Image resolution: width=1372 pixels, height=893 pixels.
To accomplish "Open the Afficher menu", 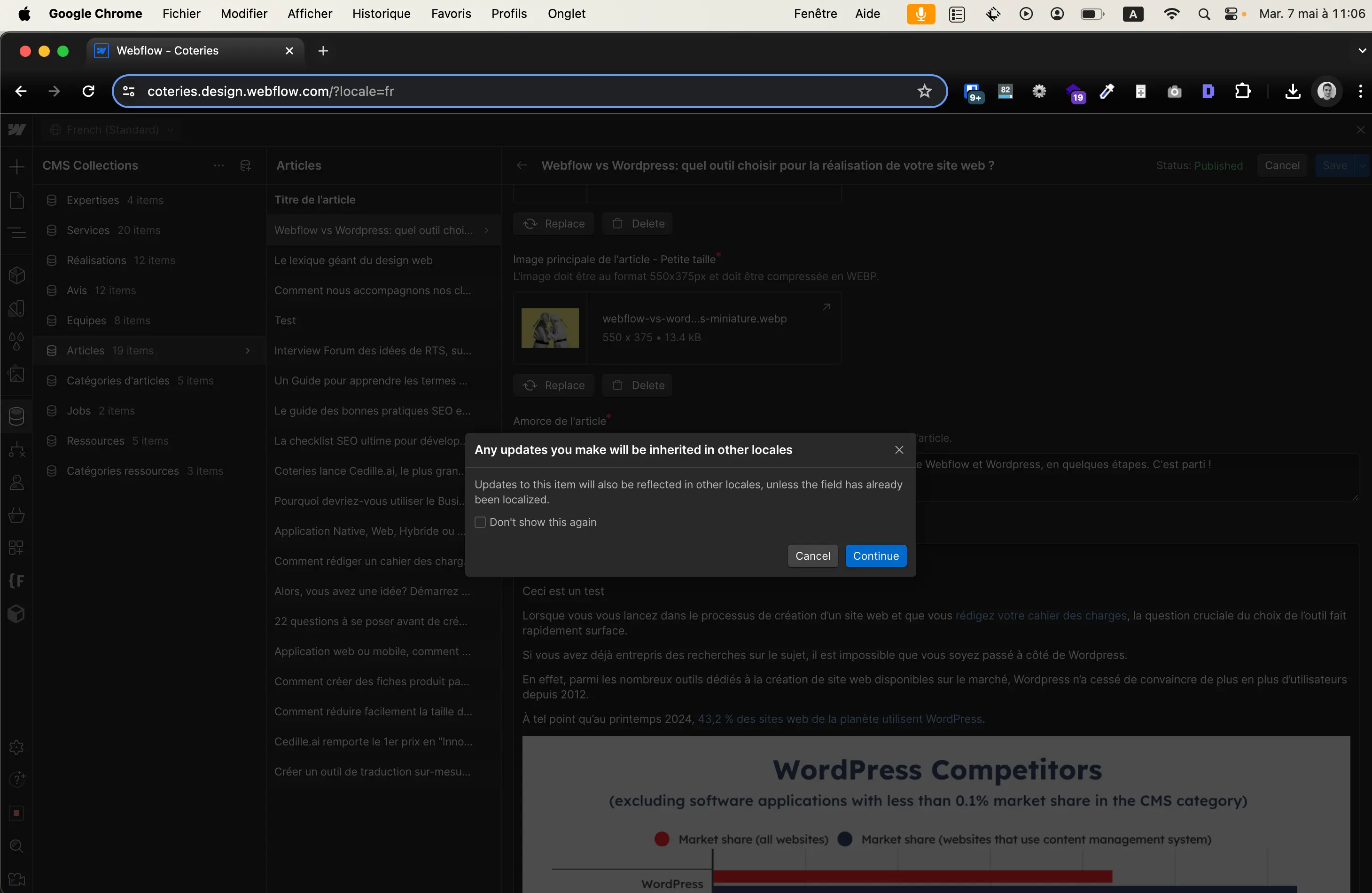I will 310,14.
